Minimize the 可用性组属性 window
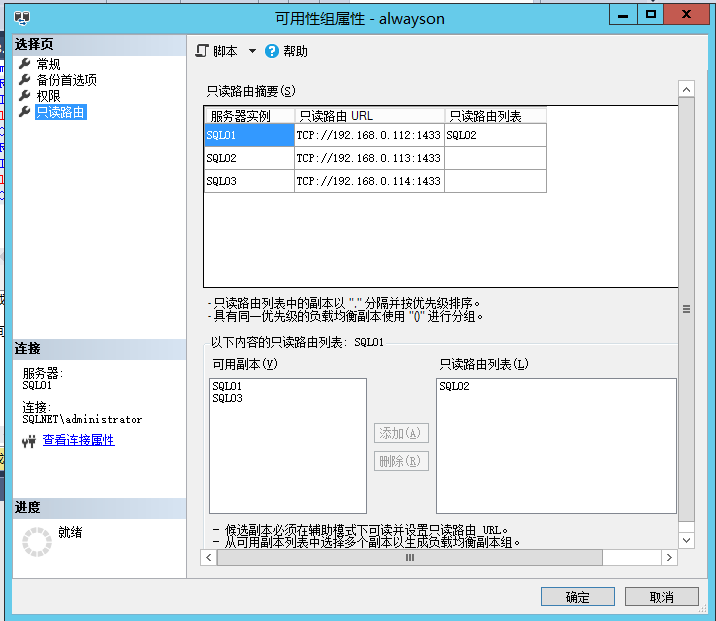The width and height of the screenshot is (716, 621). pos(623,15)
